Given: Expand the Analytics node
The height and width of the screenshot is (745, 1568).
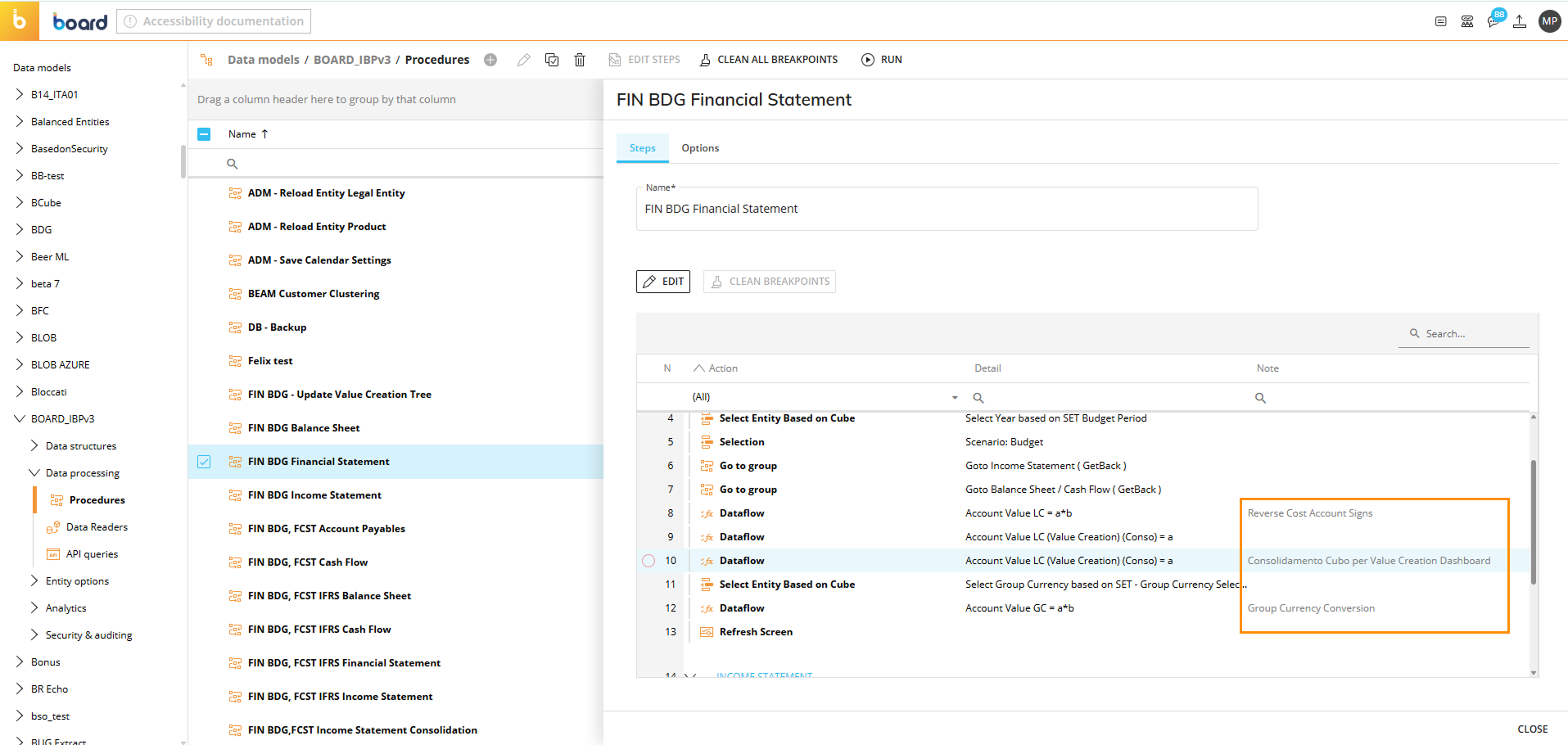Looking at the screenshot, I should (34, 608).
